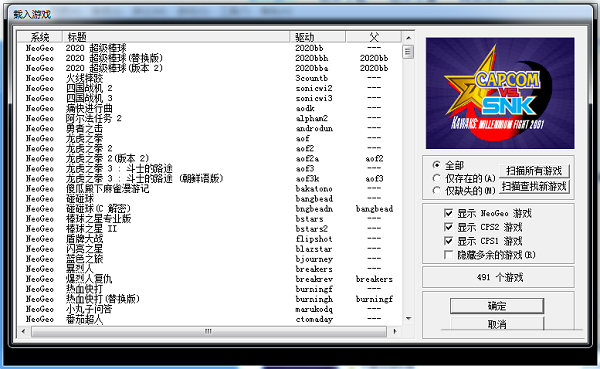Viewport: 600px width, 369px height.
Task: Sort list by 驱动 column header
Action: 318,37
